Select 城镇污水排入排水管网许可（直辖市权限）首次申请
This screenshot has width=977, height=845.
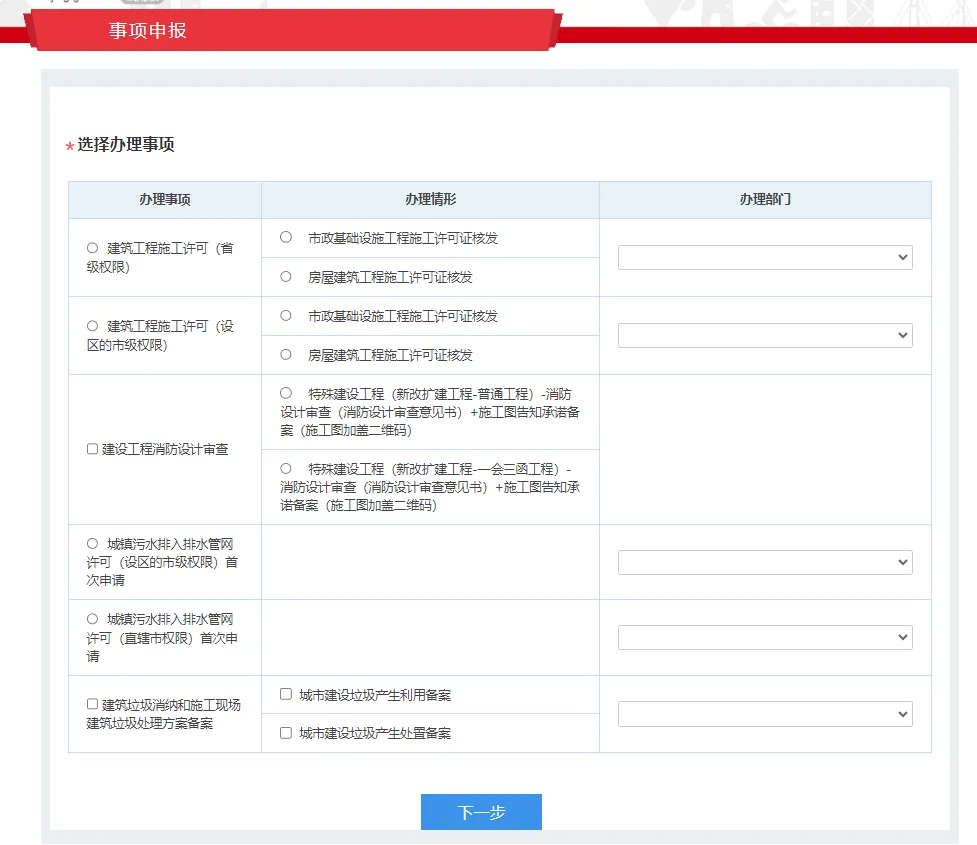pos(93,619)
